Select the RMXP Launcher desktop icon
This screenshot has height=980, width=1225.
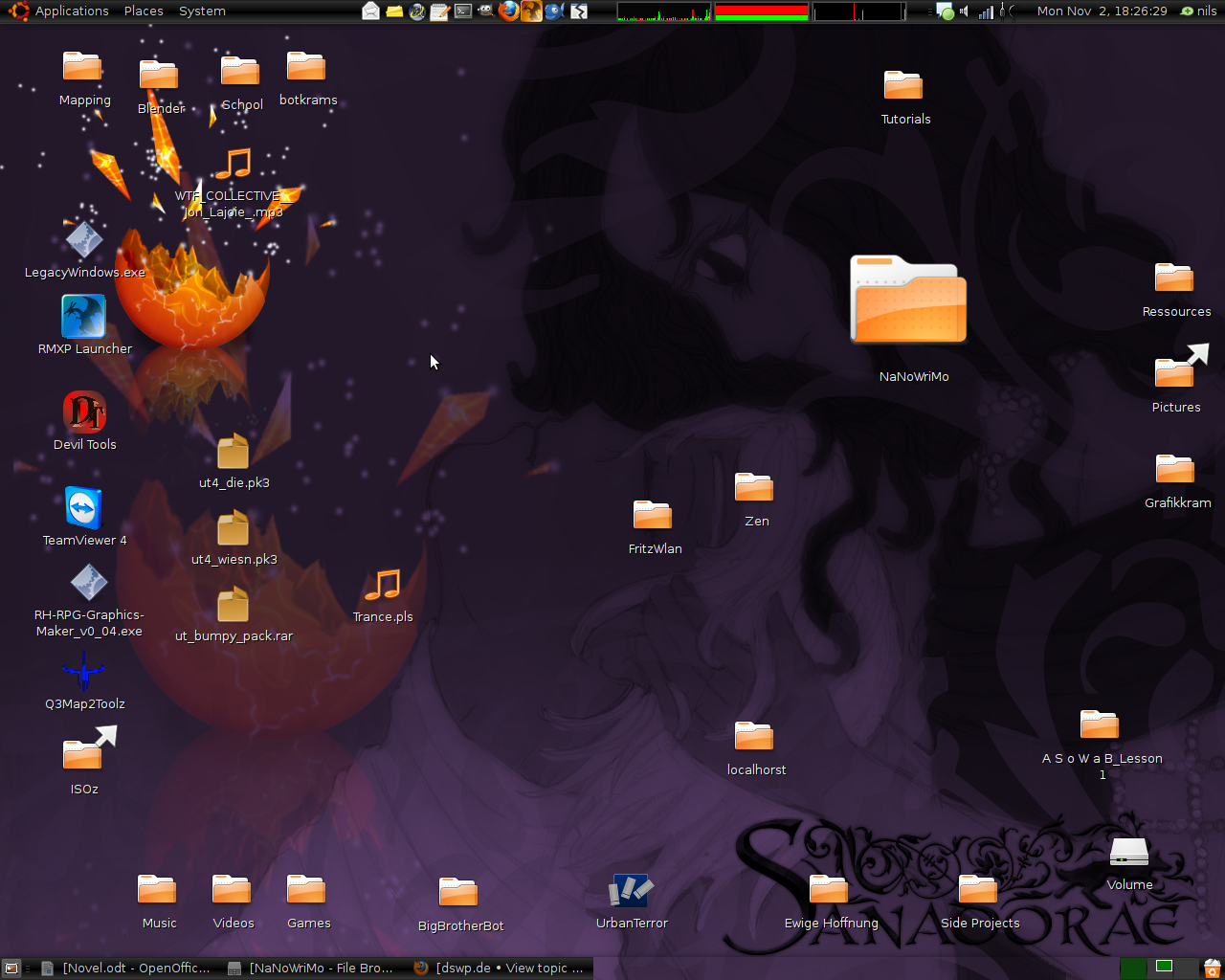[x=84, y=317]
